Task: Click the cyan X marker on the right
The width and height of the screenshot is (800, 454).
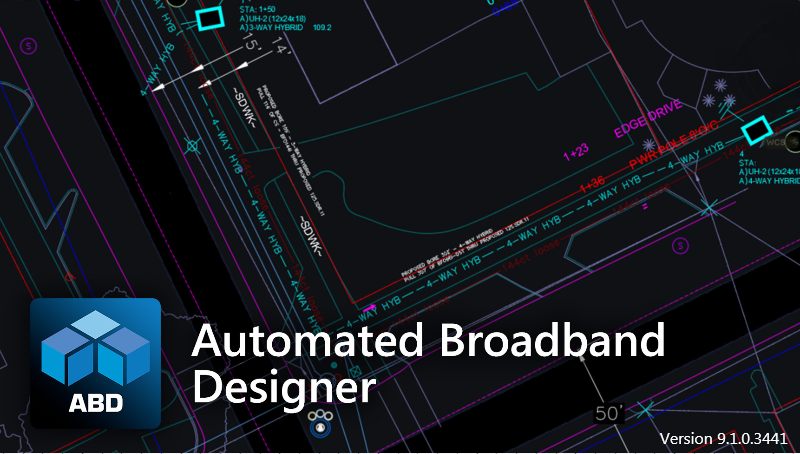Action: coord(709,208)
